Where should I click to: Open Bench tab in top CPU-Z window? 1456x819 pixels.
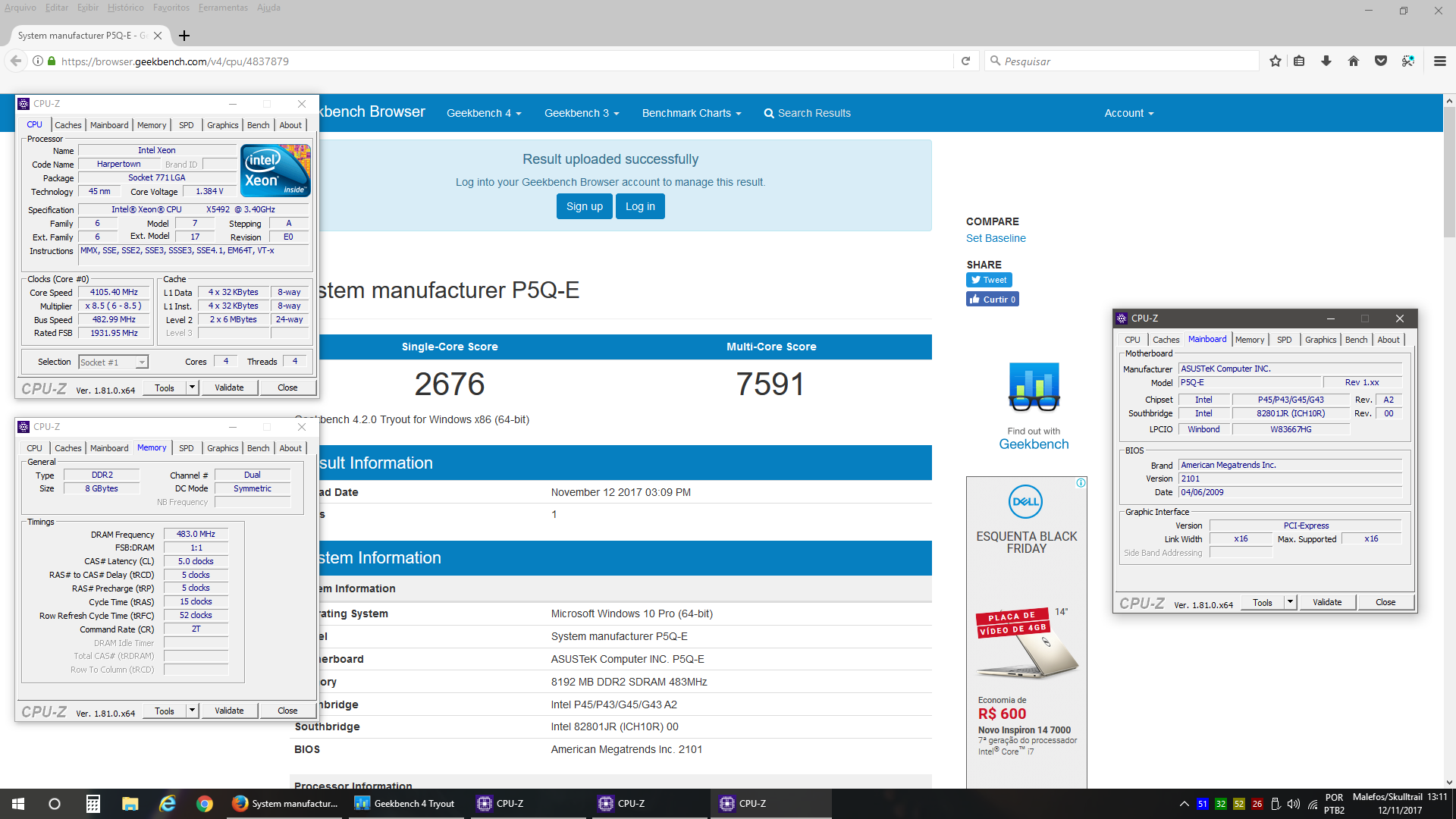tap(259, 125)
